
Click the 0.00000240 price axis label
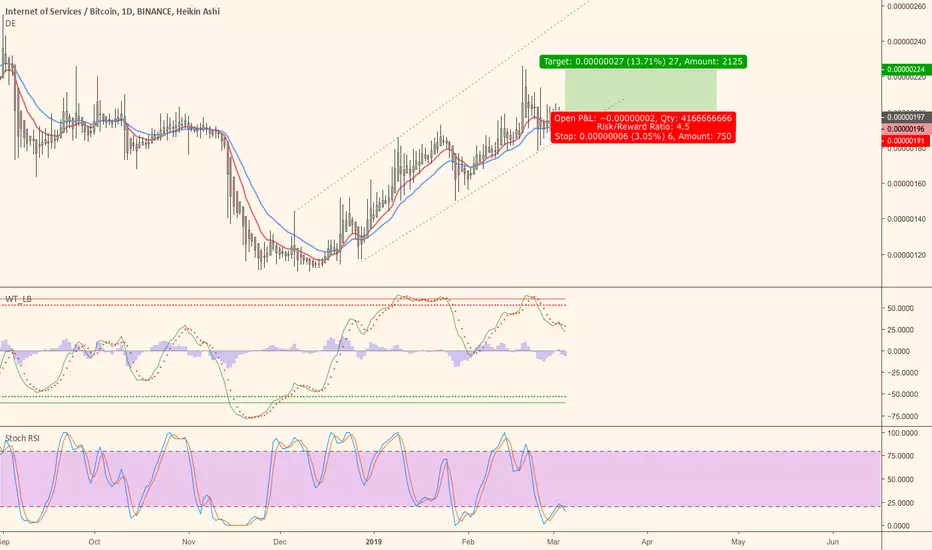906,42
